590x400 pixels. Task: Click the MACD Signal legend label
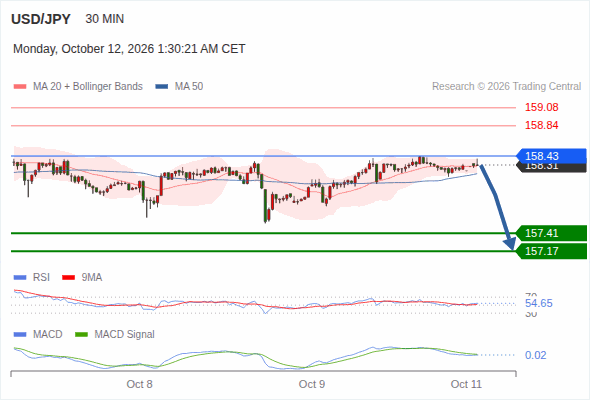pos(125,335)
